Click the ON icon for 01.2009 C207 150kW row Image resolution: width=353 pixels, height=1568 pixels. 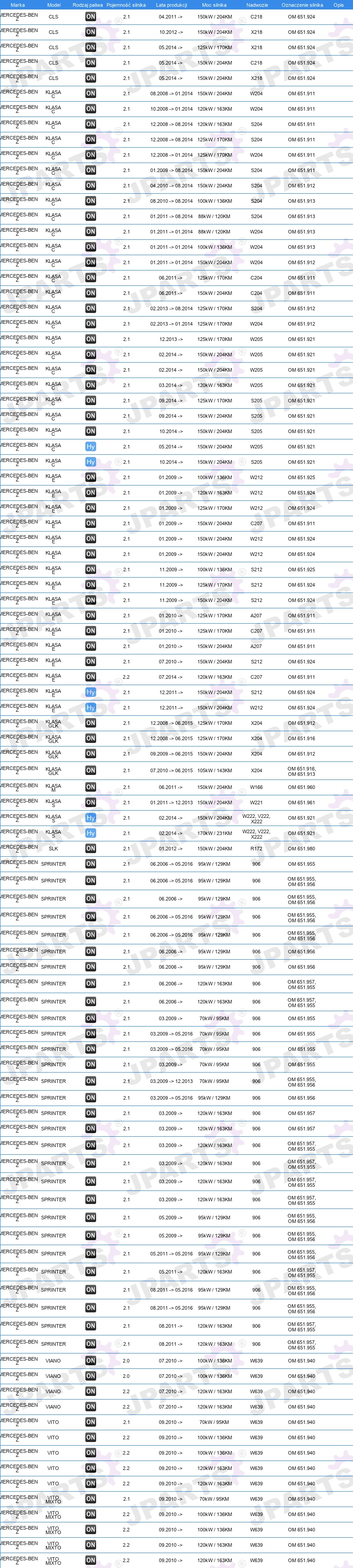(91, 523)
